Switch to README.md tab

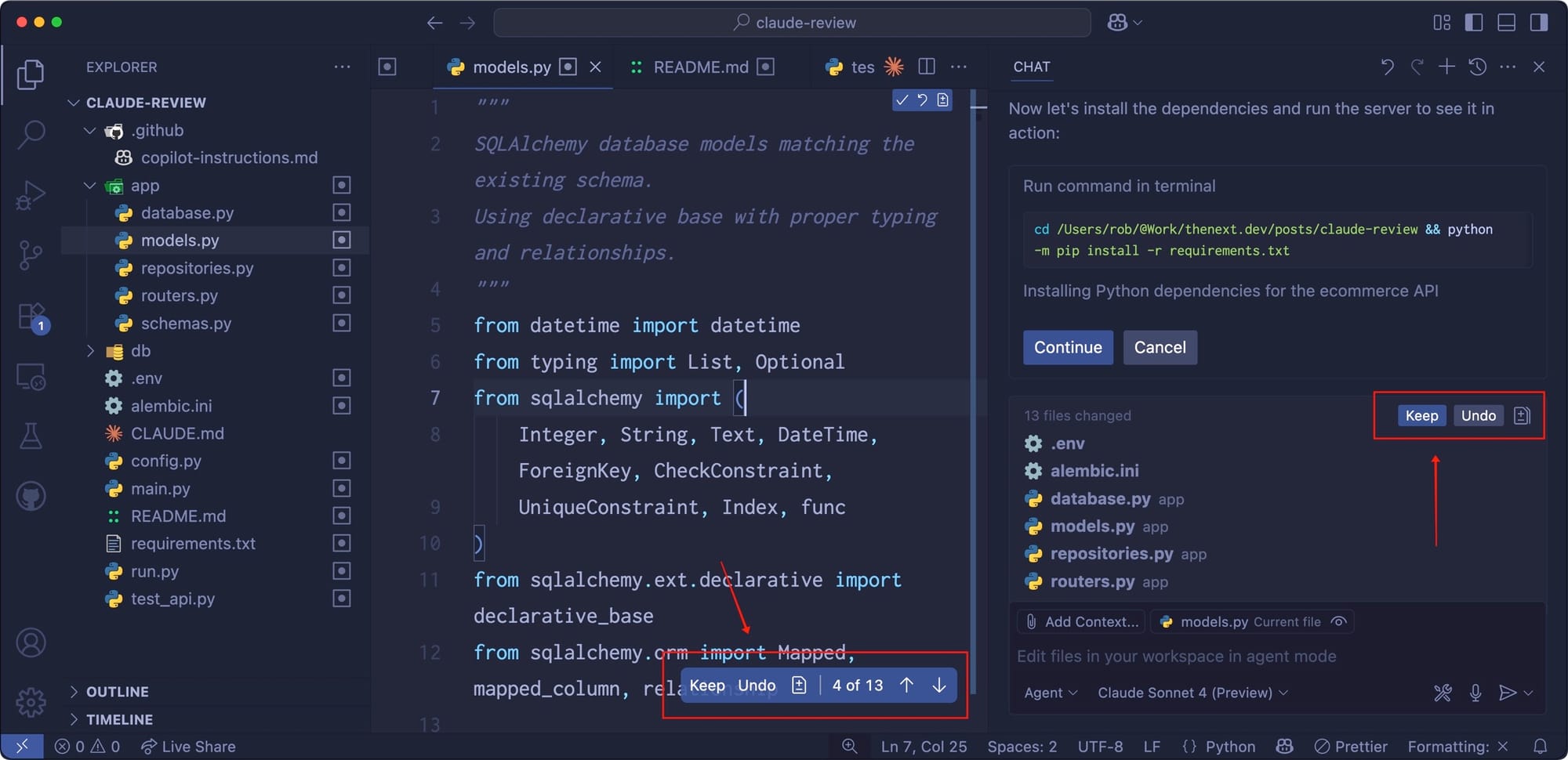click(700, 67)
